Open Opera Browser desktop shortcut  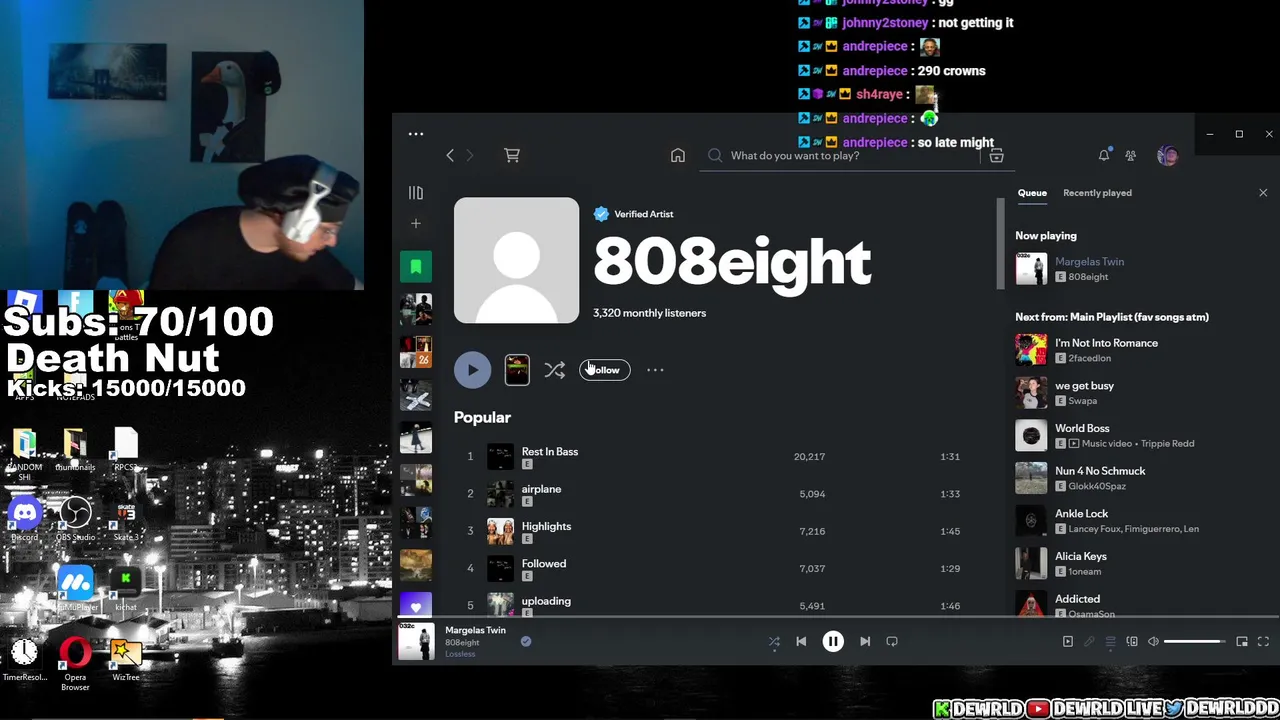75,665
